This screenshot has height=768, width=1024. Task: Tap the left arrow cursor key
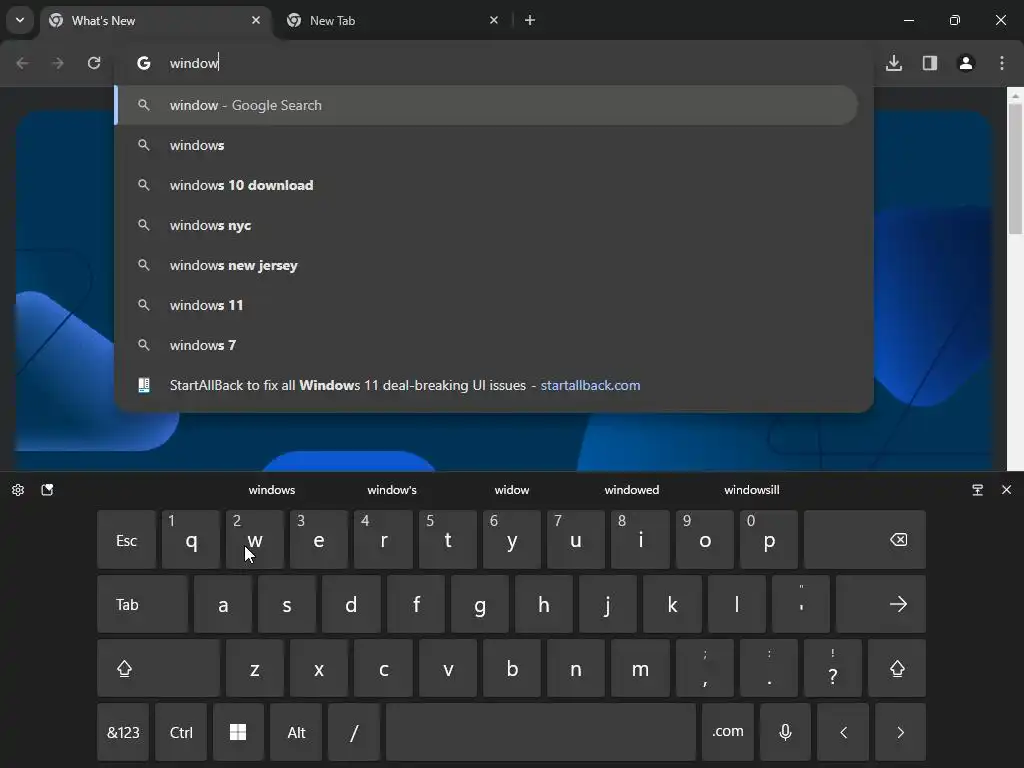click(843, 732)
